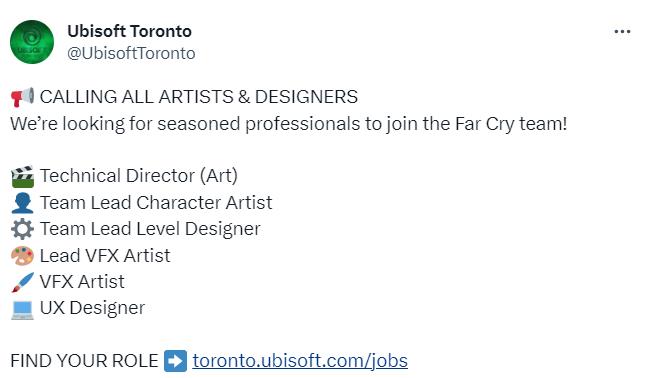
Task: Click the CALLING ALL ARTISTS & DESIGNERS headline
Action: click(x=199, y=97)
